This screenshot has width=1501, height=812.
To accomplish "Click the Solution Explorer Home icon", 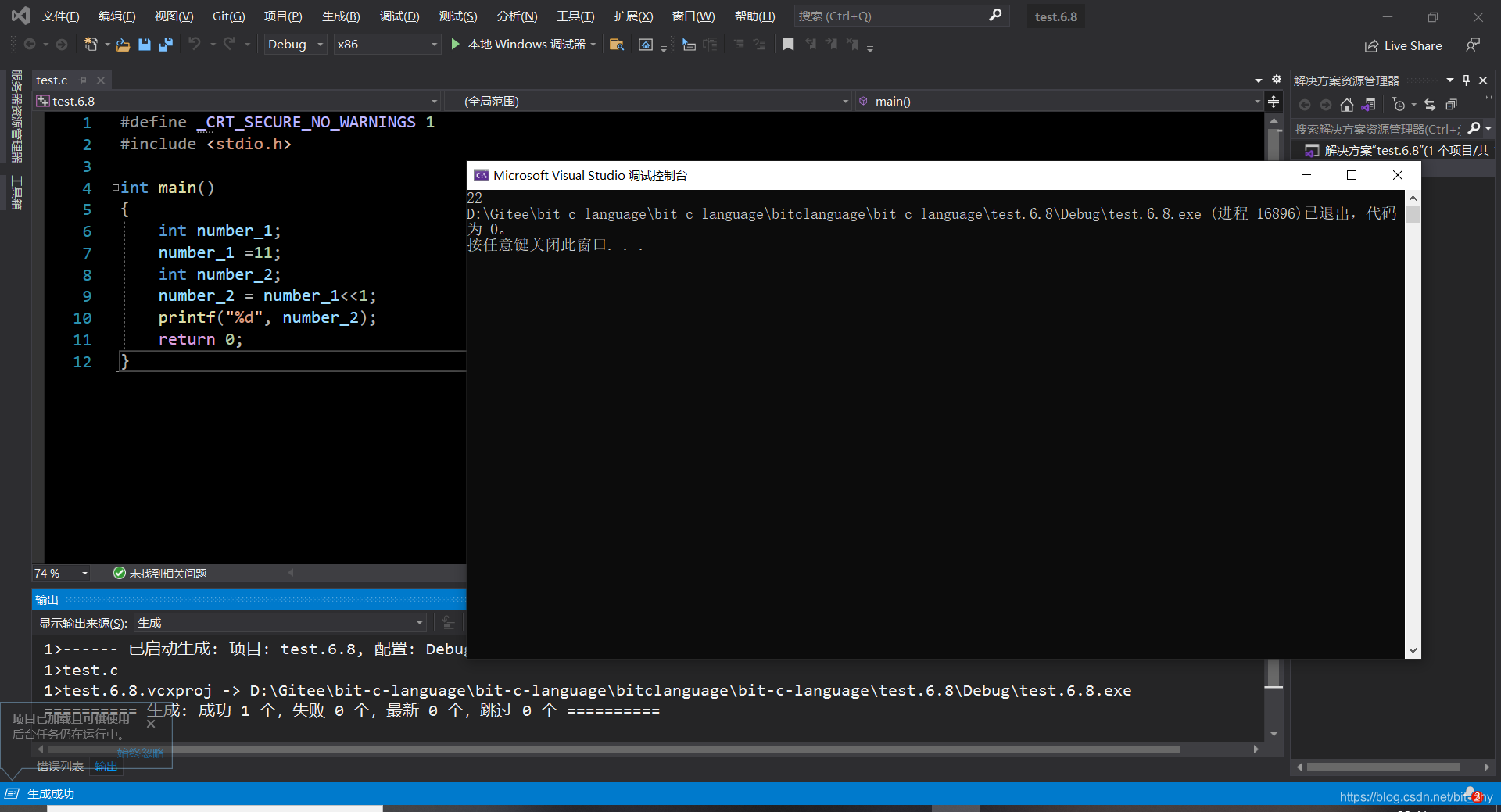I will [1346, 105].
